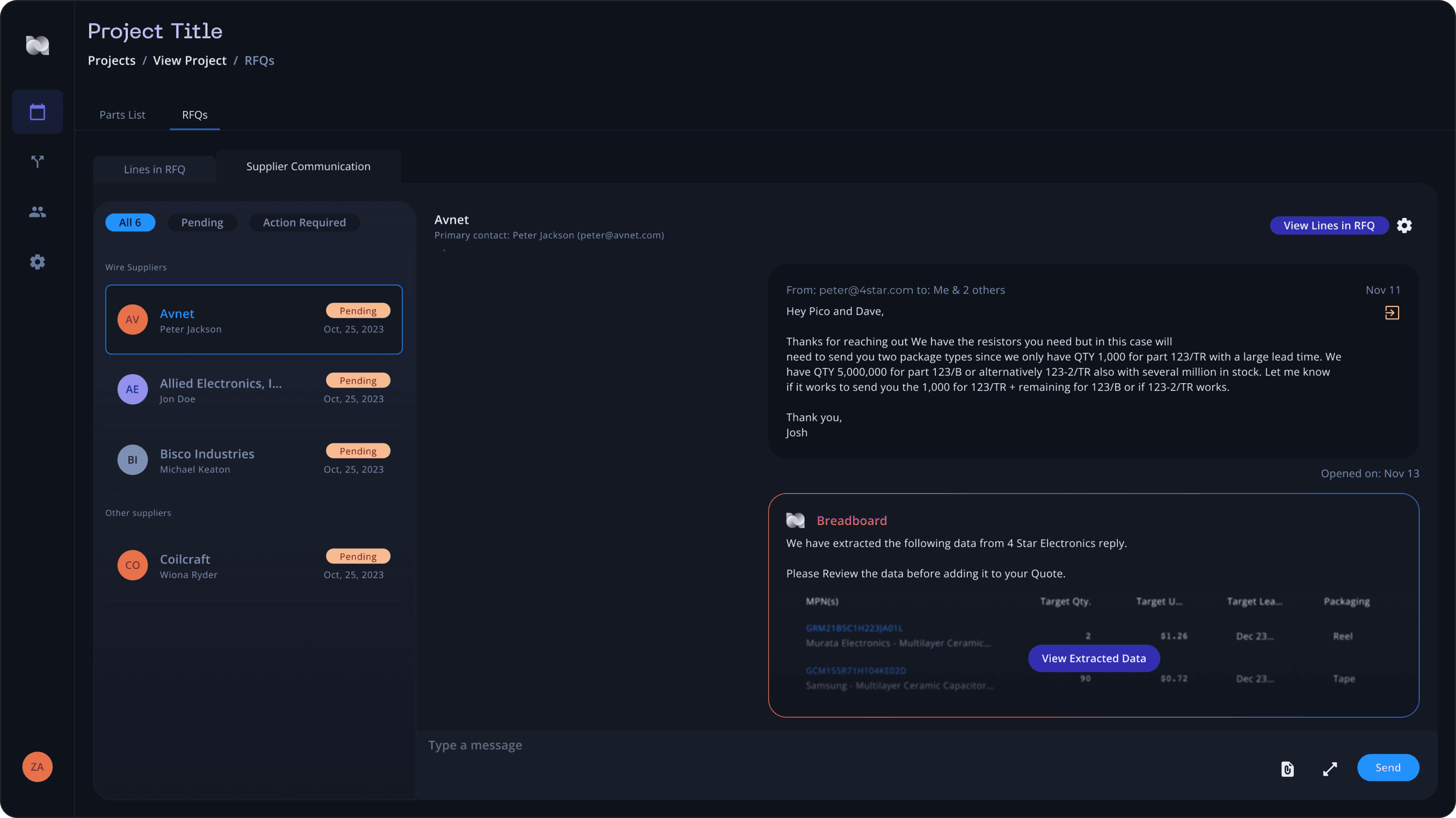Click the GRM21B5C1H223JA01L part link
1456x818 pixels.
pos(854,628)
